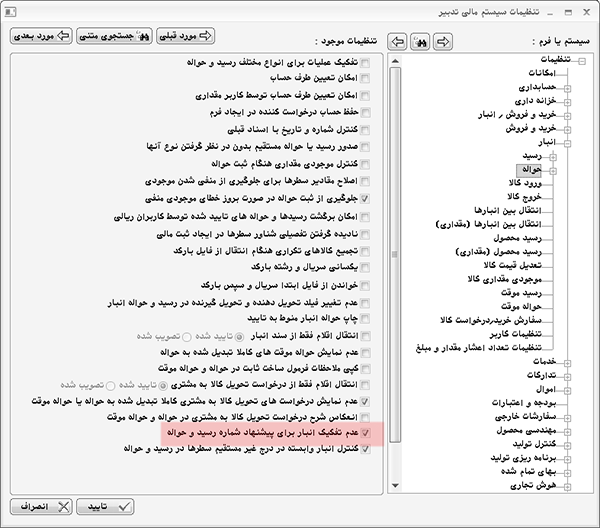Click the left-arrow icon above the system tree
This screenshot has width=600, height=528.
[x=398, y=43]
